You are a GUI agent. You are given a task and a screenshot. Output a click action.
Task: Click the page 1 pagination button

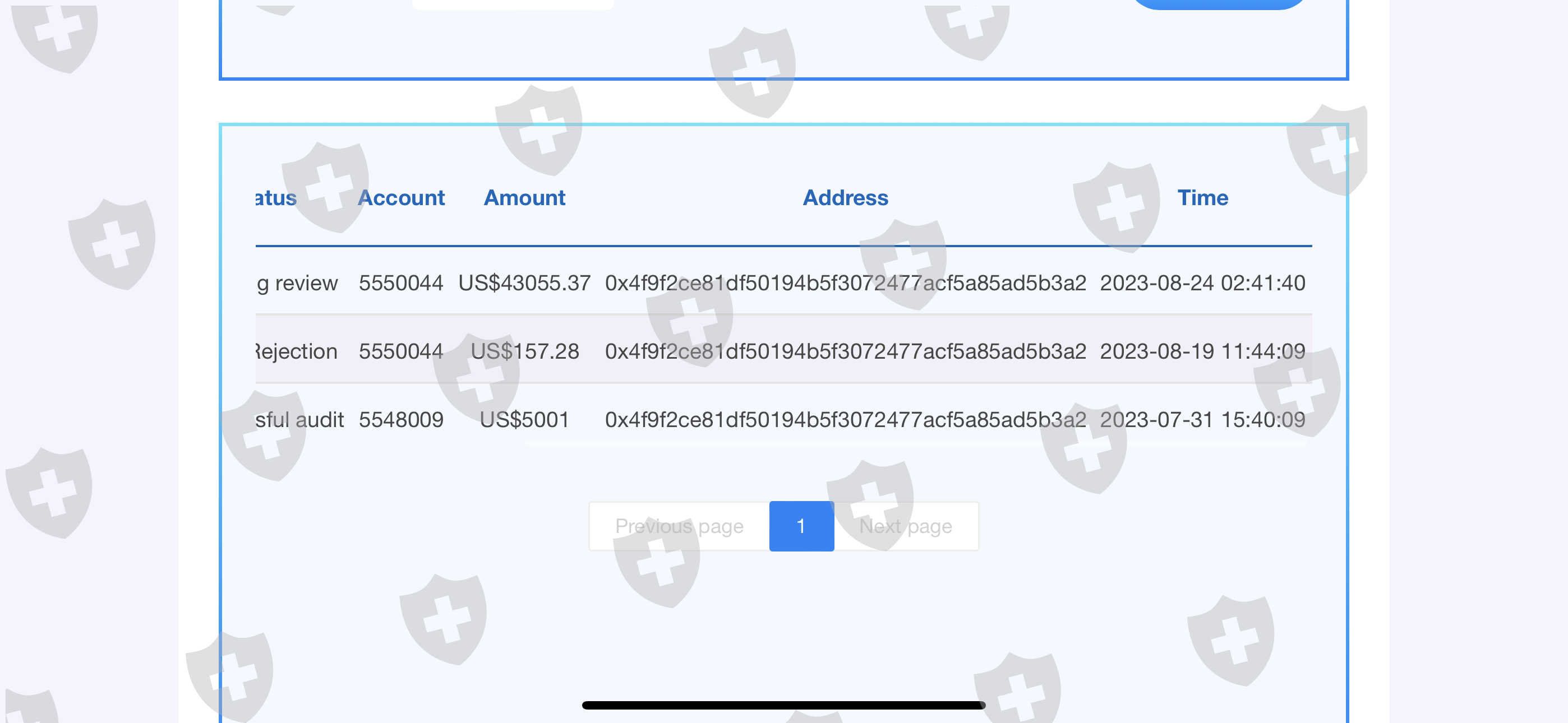coord(801,526)
